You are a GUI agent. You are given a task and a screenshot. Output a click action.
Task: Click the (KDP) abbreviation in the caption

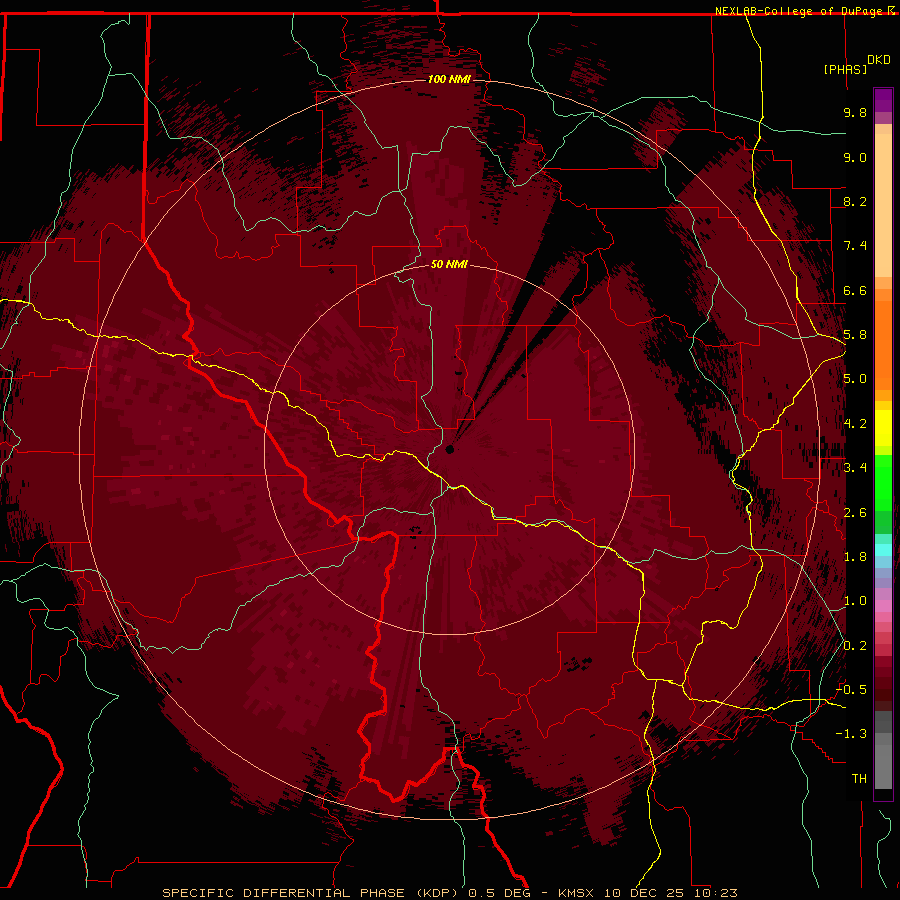click(438, 893)
